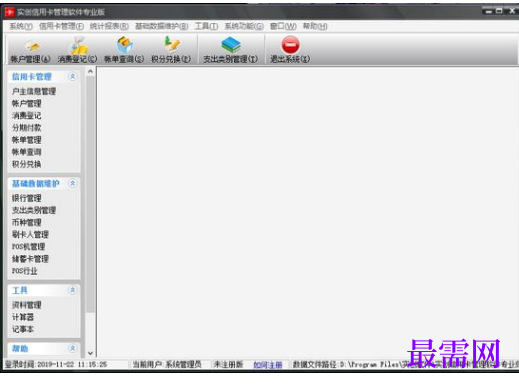Open the 系统(Y) menu

click(21, 26)
